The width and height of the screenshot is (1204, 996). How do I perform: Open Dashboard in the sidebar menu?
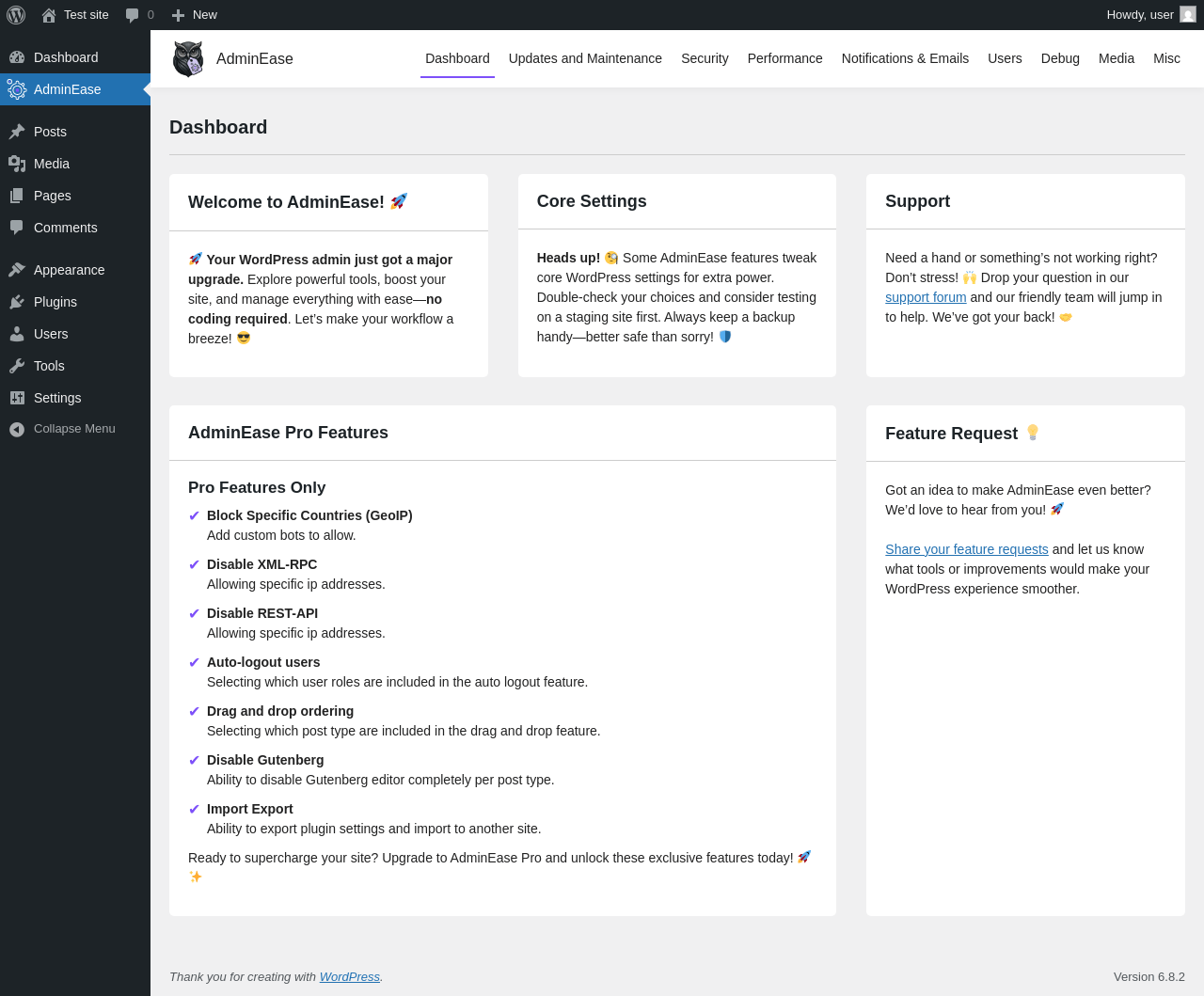coord(75,57)
